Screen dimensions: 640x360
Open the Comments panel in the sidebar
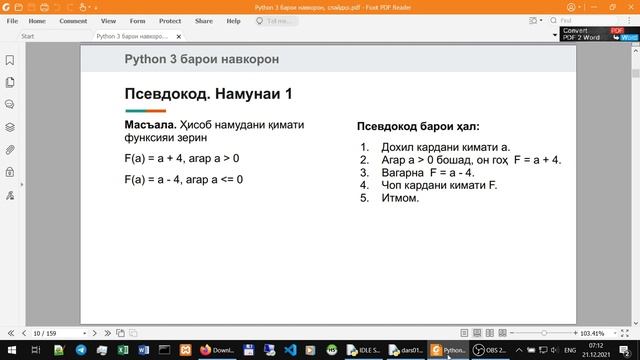click(x=10, y=104)
